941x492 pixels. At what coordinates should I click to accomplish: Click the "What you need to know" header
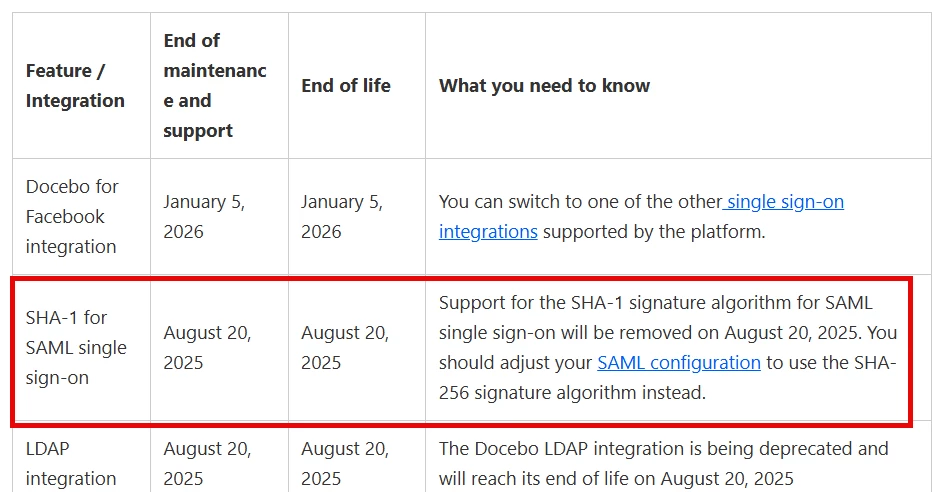544,86
